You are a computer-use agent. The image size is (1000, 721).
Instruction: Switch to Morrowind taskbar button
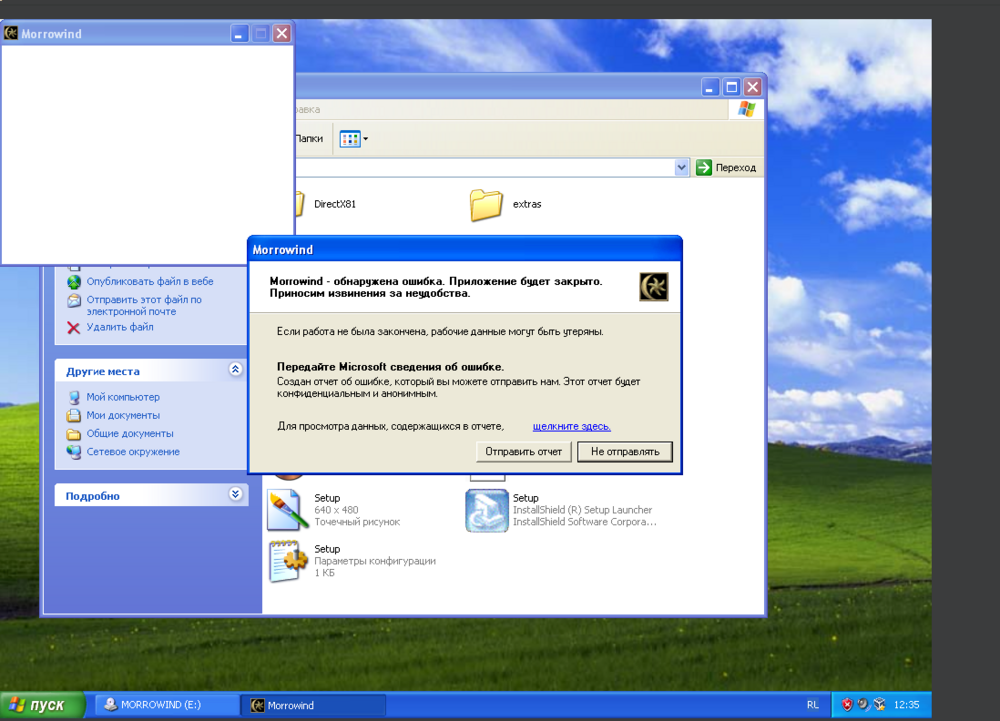[x=313, y=705]
